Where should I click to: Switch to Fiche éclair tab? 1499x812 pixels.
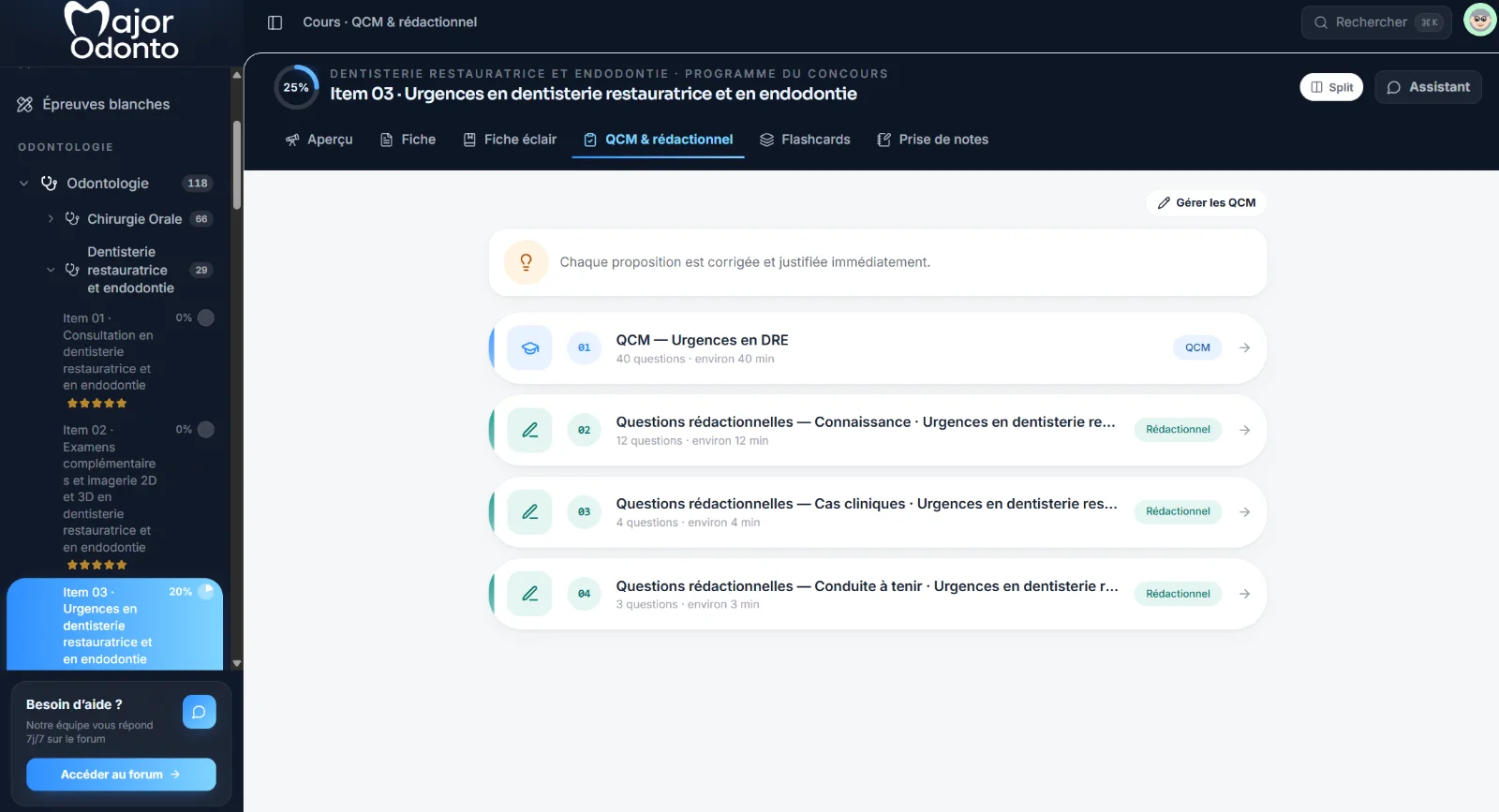[x=510, y=140]
